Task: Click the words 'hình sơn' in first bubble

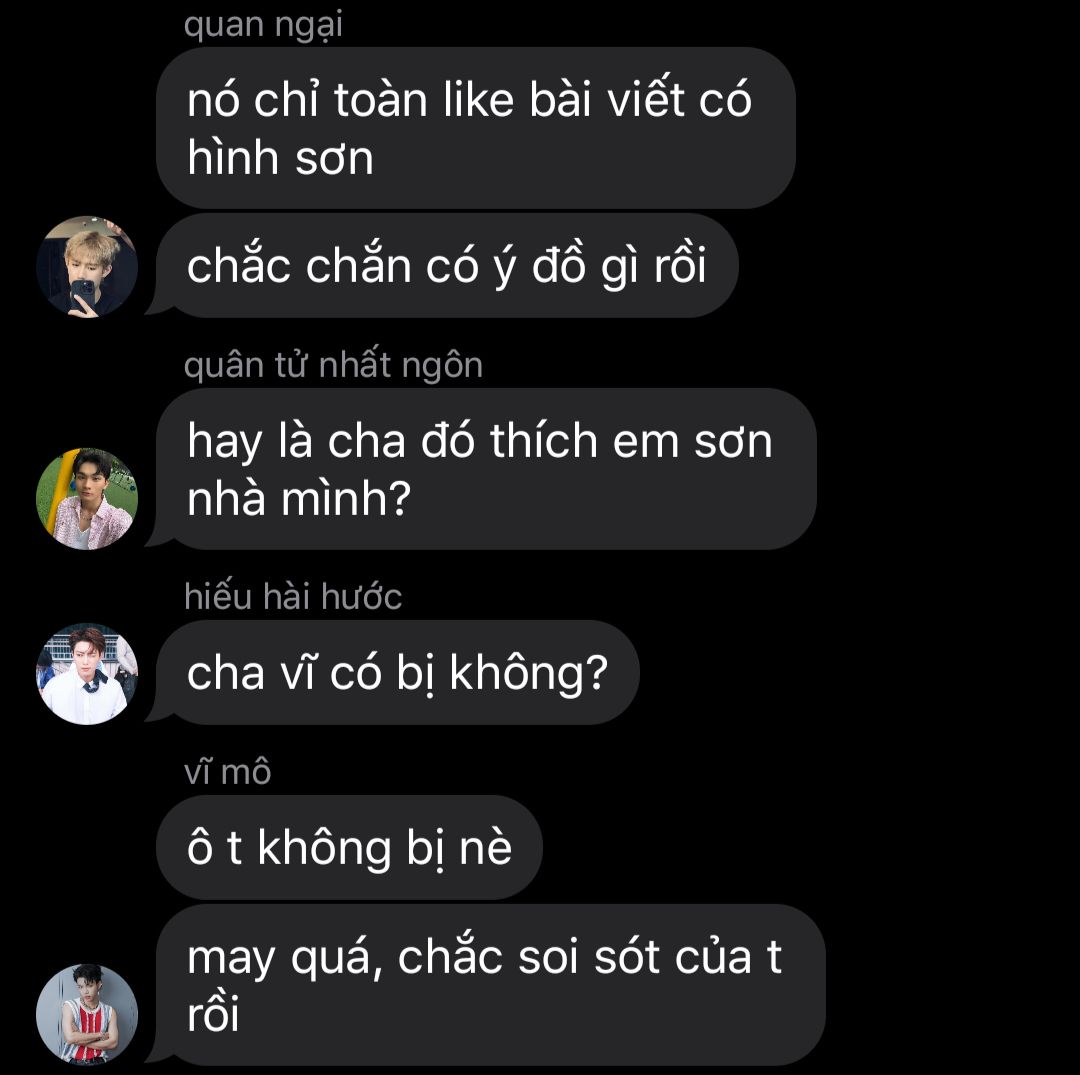Action: coord(280,158)
